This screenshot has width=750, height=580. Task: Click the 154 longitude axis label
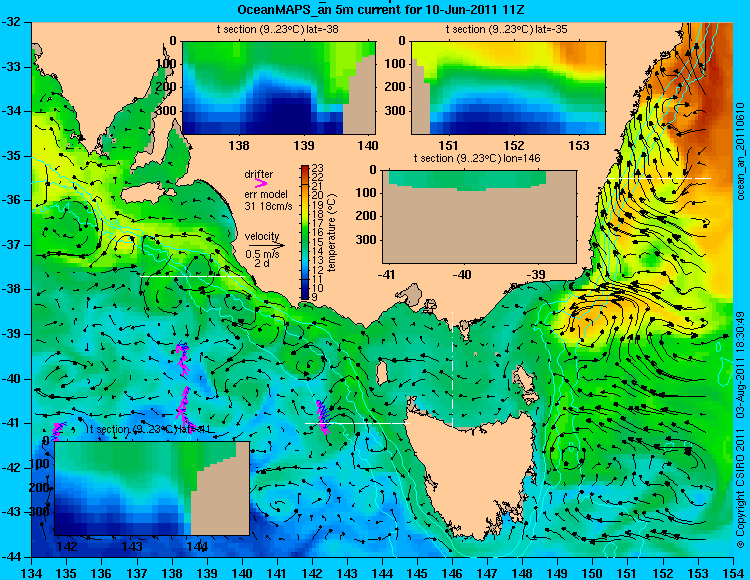pos(733,573)
